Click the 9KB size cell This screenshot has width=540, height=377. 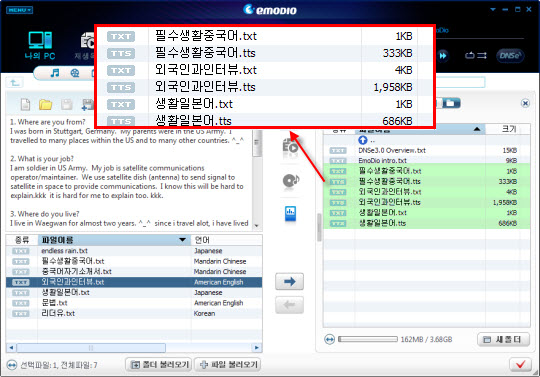click(x=511, y=161)
